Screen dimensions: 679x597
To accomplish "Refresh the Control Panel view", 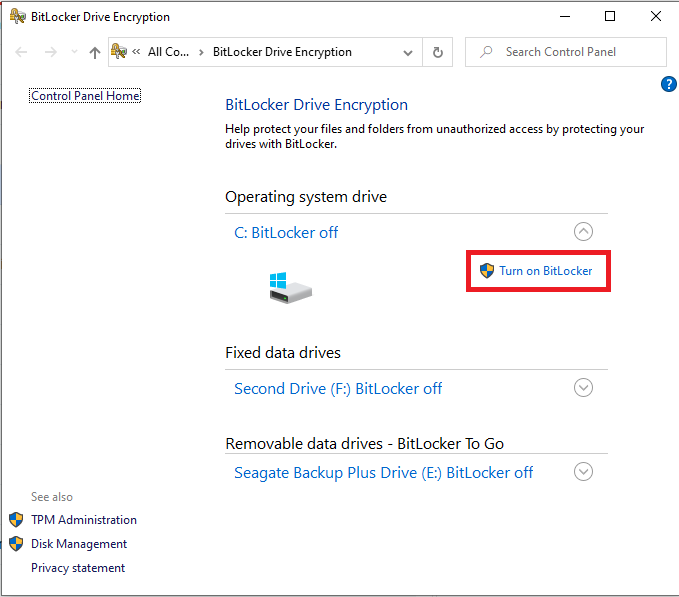I will [438, 52].
